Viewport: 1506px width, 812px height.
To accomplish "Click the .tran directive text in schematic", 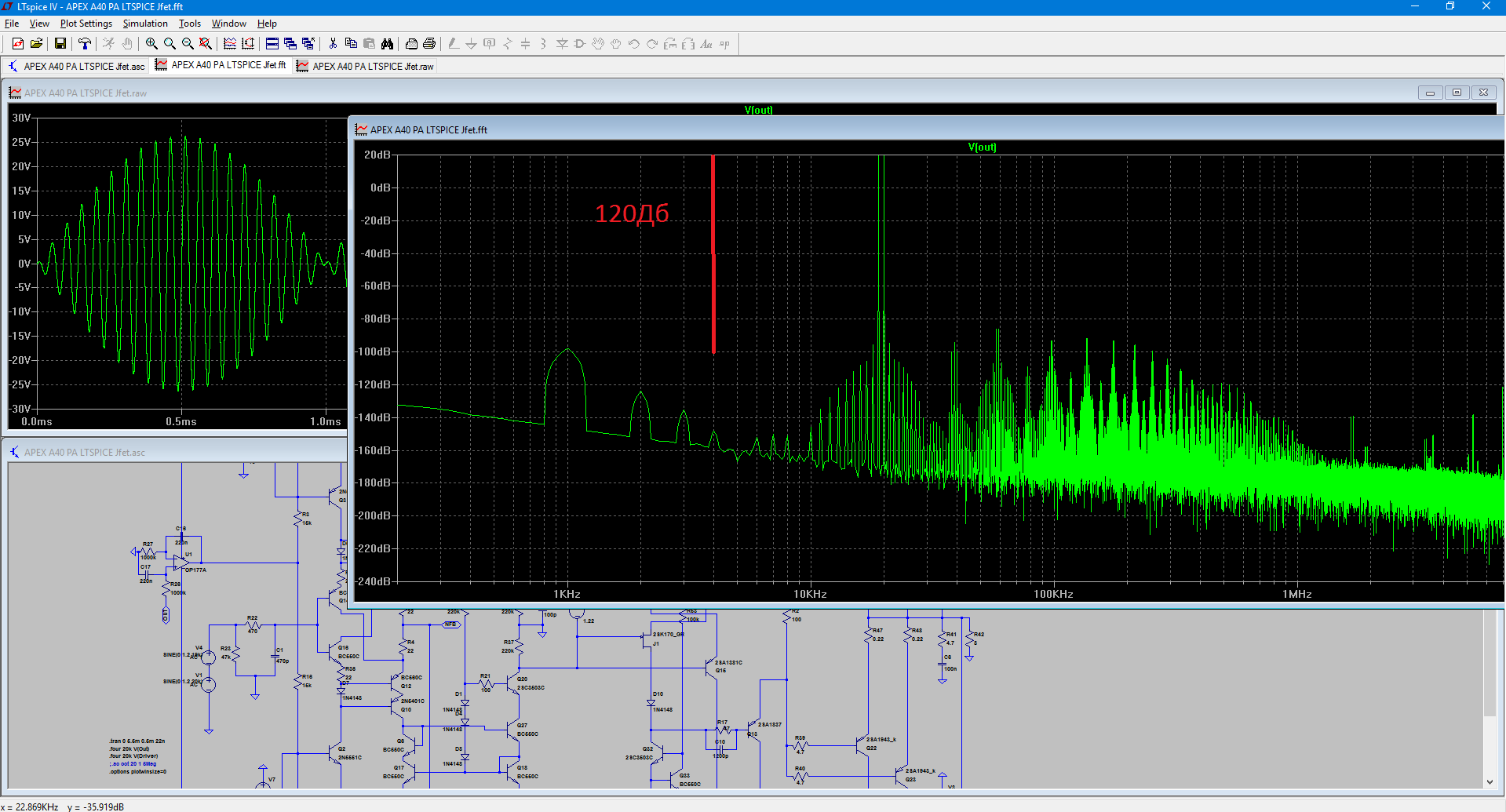I will coord(137,741).
